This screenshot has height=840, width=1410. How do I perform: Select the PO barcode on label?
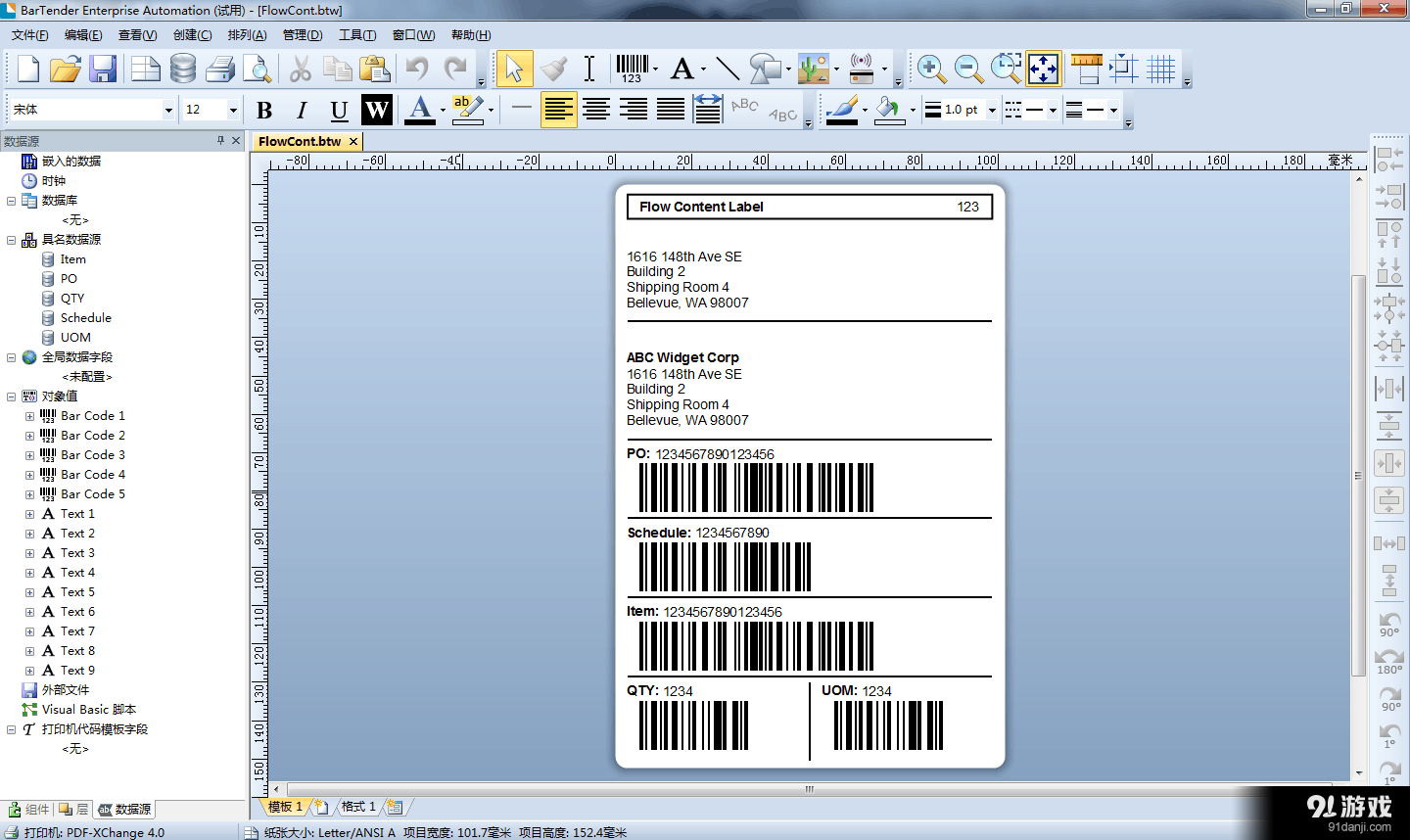756,488
